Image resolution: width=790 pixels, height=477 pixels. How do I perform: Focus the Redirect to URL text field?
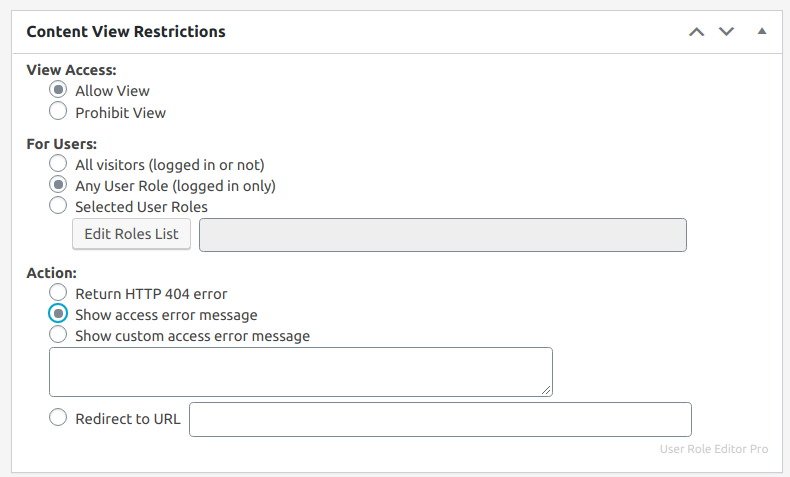coord(440,419)
